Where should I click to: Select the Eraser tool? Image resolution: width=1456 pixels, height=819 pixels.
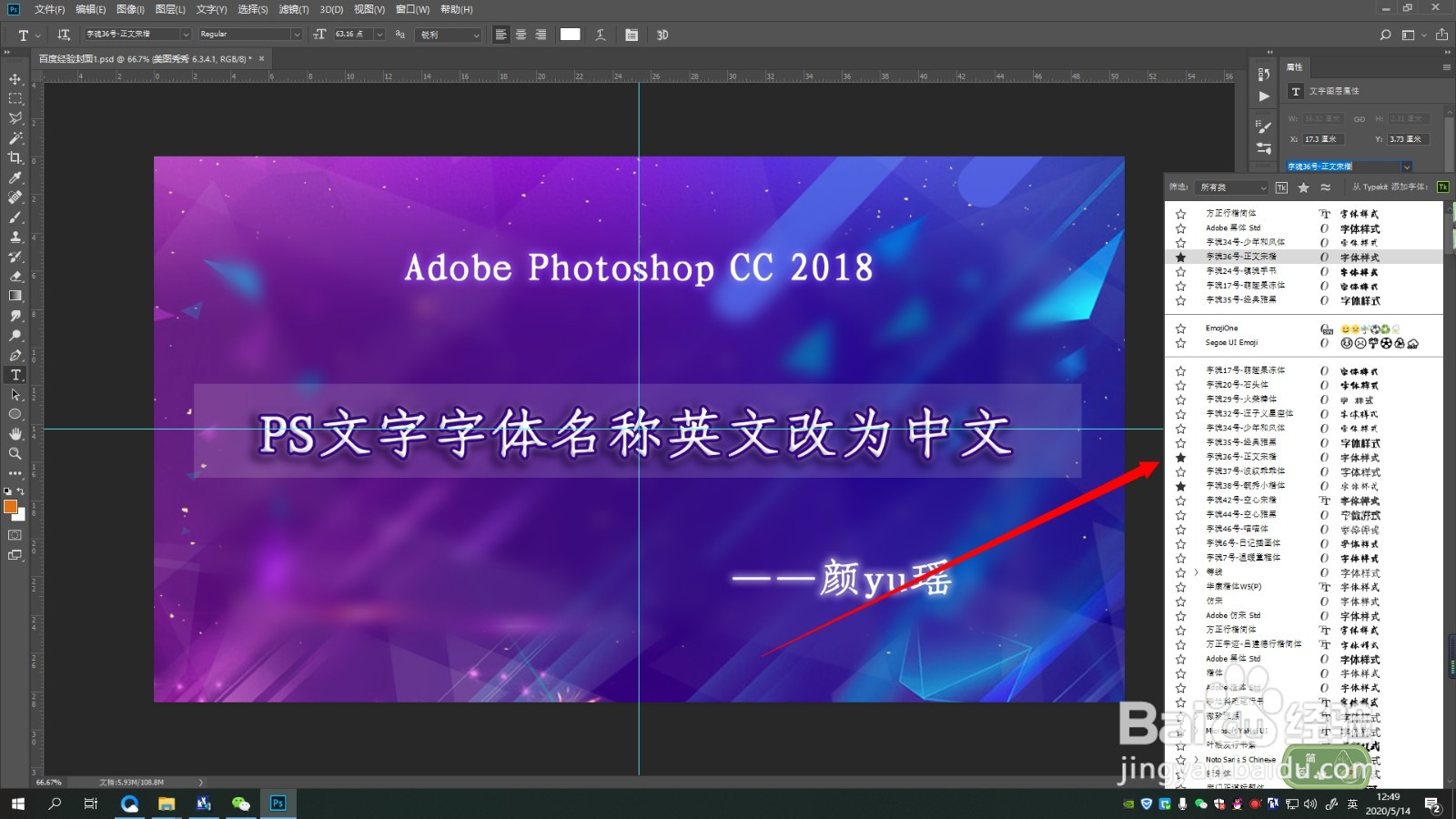click(15, 276)
